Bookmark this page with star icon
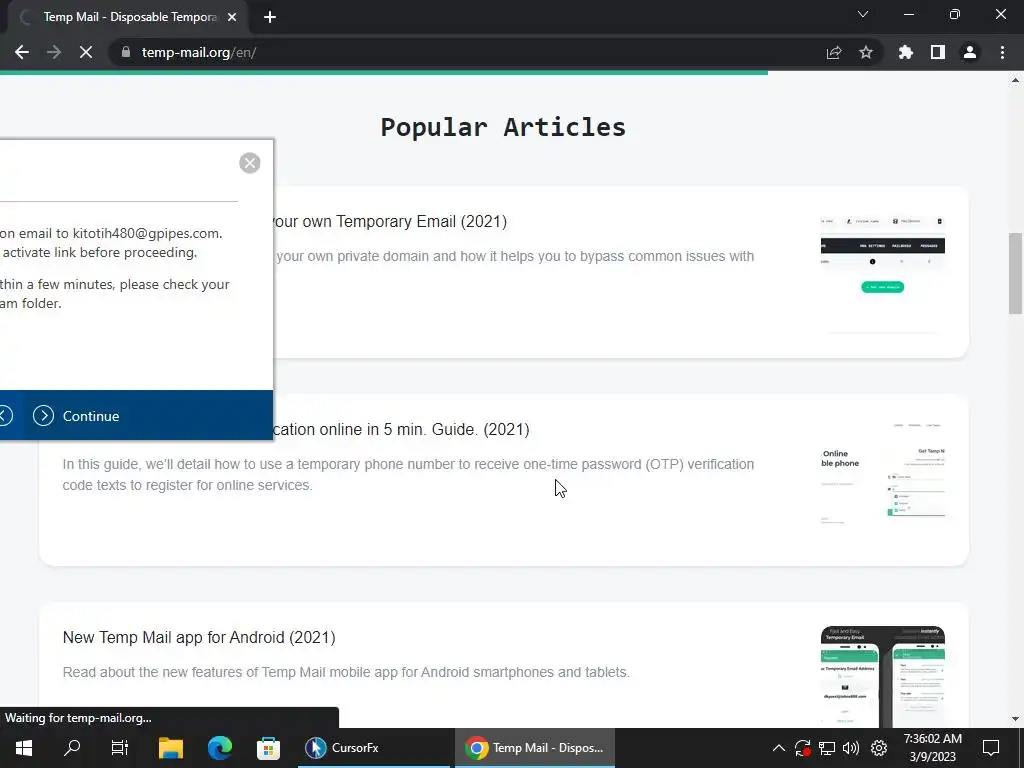The width and height of the screenshot is (1024, 768). click(866, 52)
